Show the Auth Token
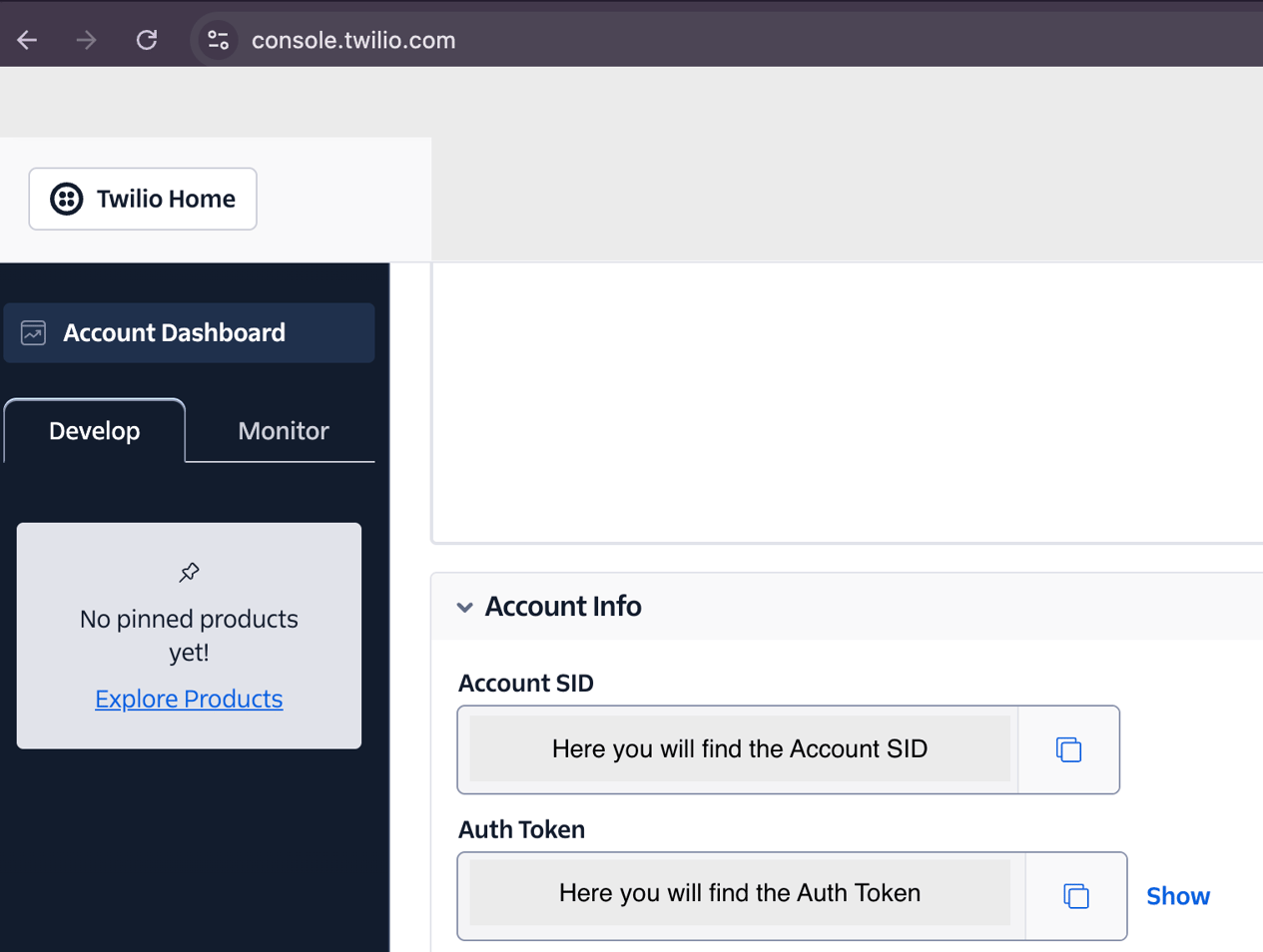 pyautogui.click(x=1178, y=896)
